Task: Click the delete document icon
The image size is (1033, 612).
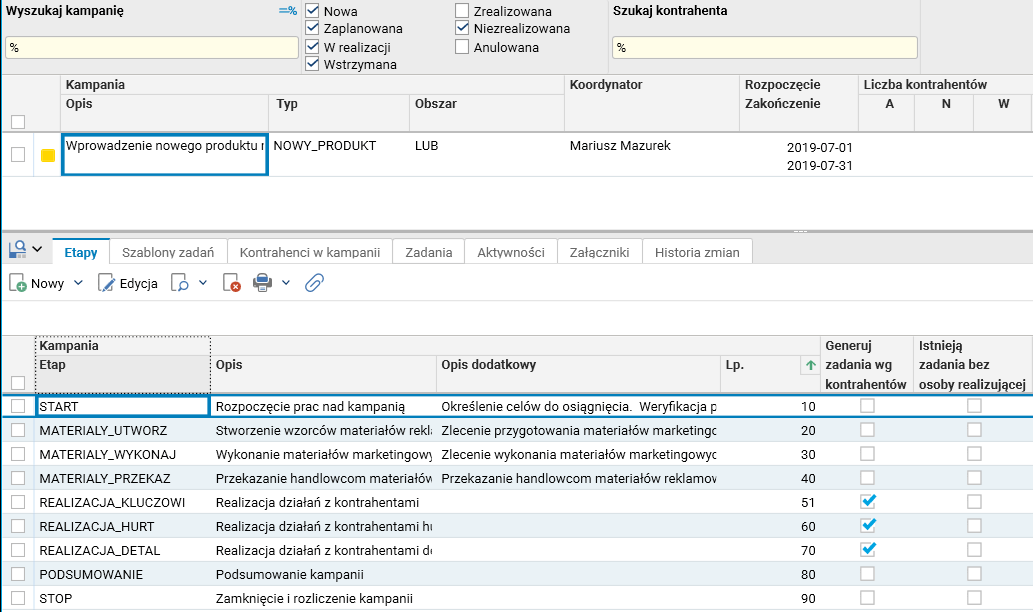Action: 232,284
